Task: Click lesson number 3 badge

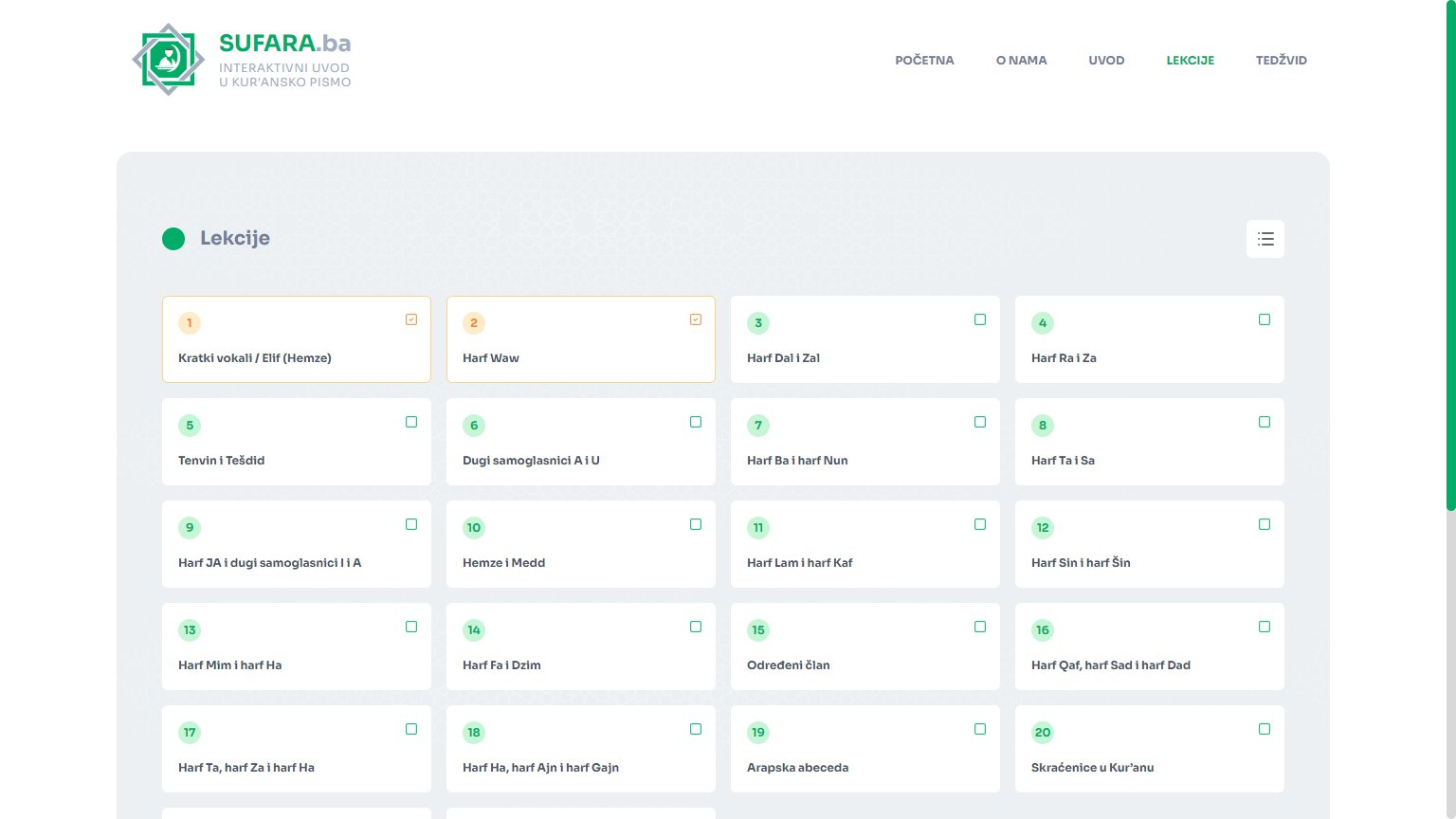Action: 758,323
